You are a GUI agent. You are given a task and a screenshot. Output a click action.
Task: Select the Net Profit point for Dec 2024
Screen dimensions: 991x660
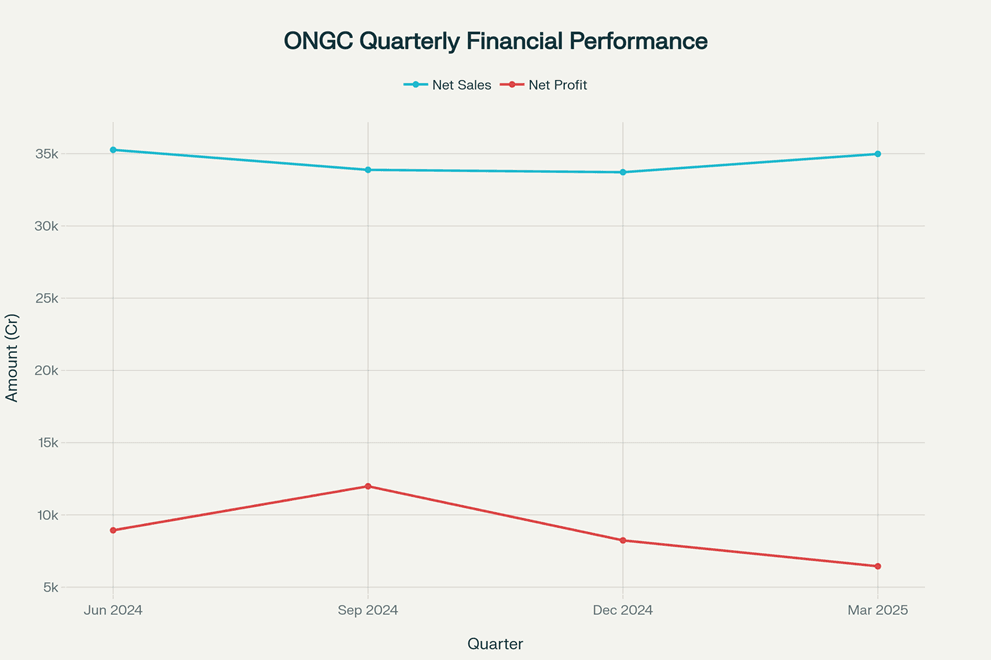[x=623, y=540]
